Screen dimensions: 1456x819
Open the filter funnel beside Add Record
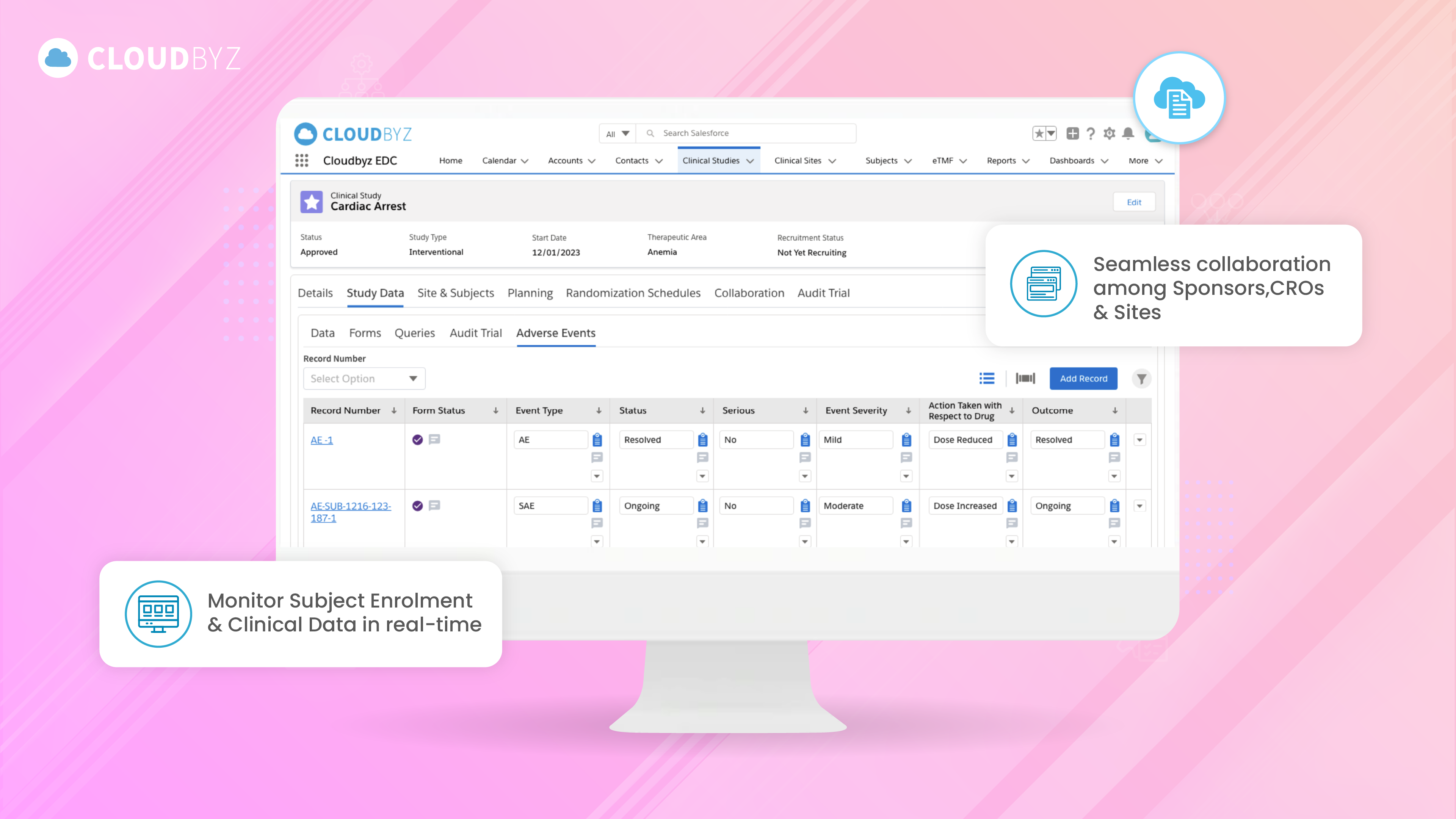(1141, 379)
